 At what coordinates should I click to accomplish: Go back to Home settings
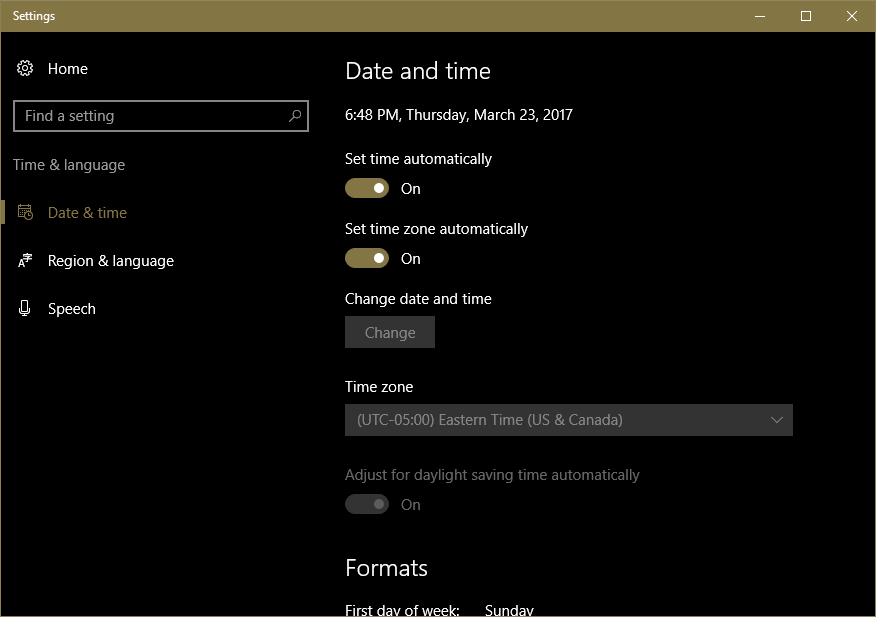pyautogui.click(x=67, y=69)
